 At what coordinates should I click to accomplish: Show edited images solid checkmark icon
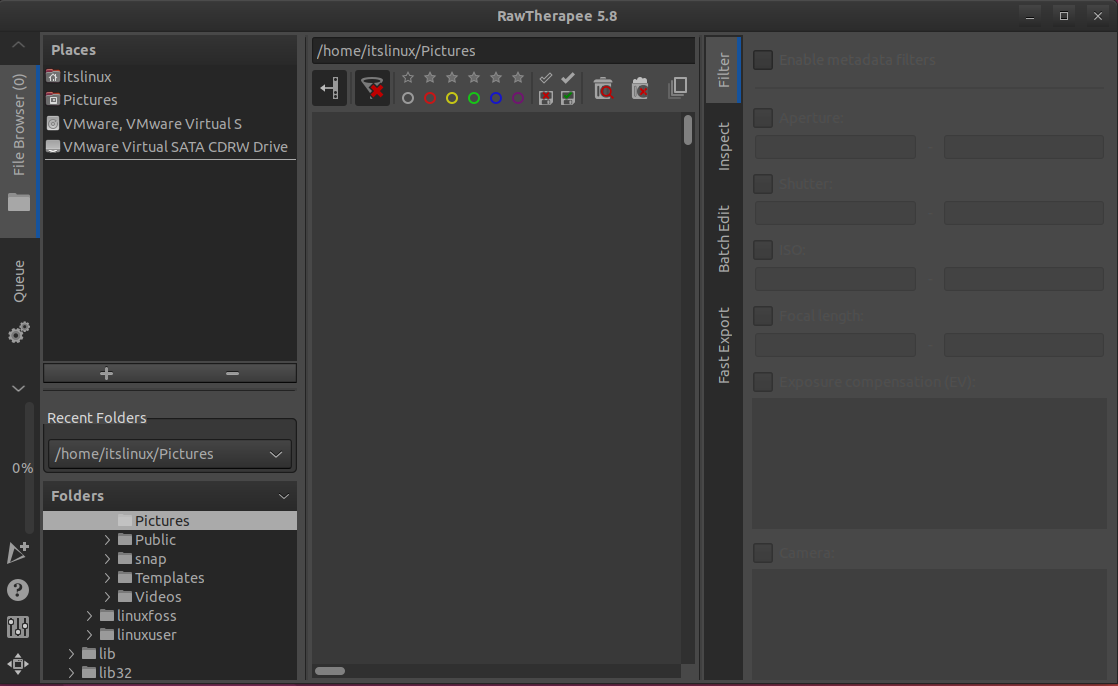pyautogui.click(x=568, y=78)
